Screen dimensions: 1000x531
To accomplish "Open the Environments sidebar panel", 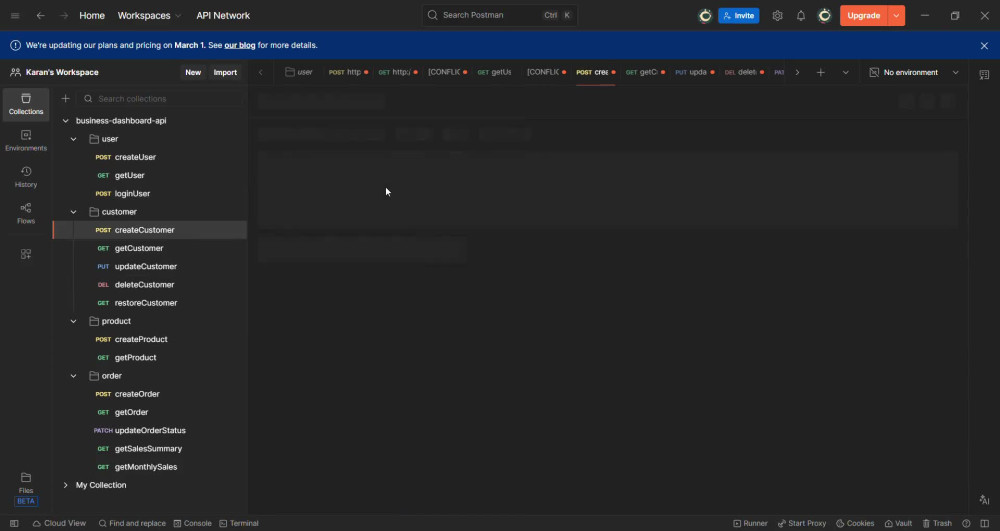I will point(26,141).
